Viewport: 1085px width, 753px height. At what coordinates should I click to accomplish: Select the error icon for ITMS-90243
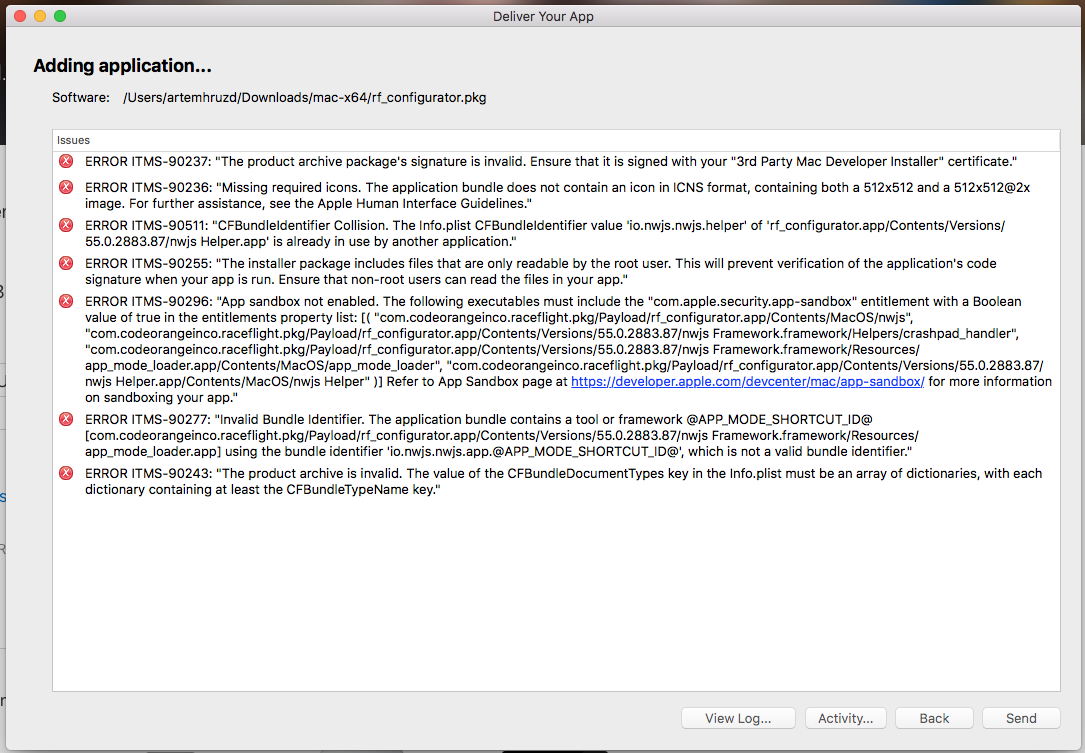point(66,473)
